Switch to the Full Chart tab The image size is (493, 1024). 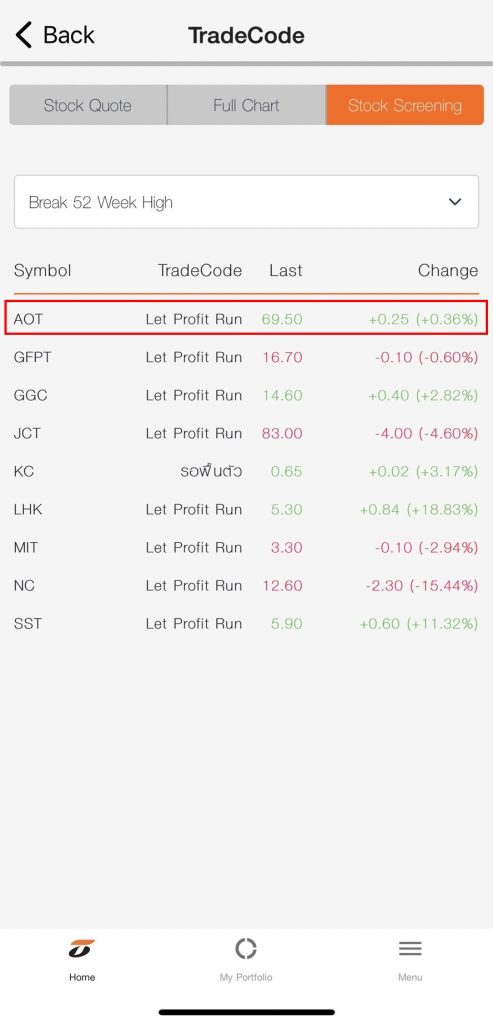pos(246,105)
